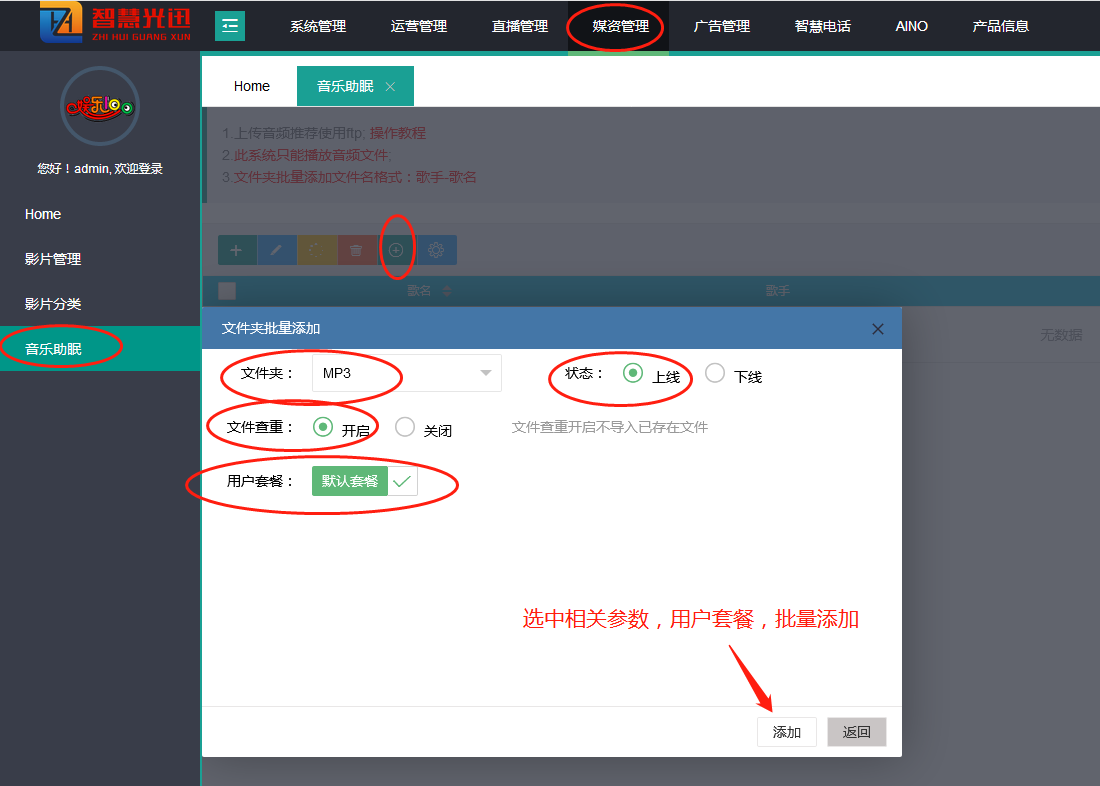This screenshot has height=786, width=1100.
Task: Open the 操作教程 tutorial link
Action: (398, 133)
